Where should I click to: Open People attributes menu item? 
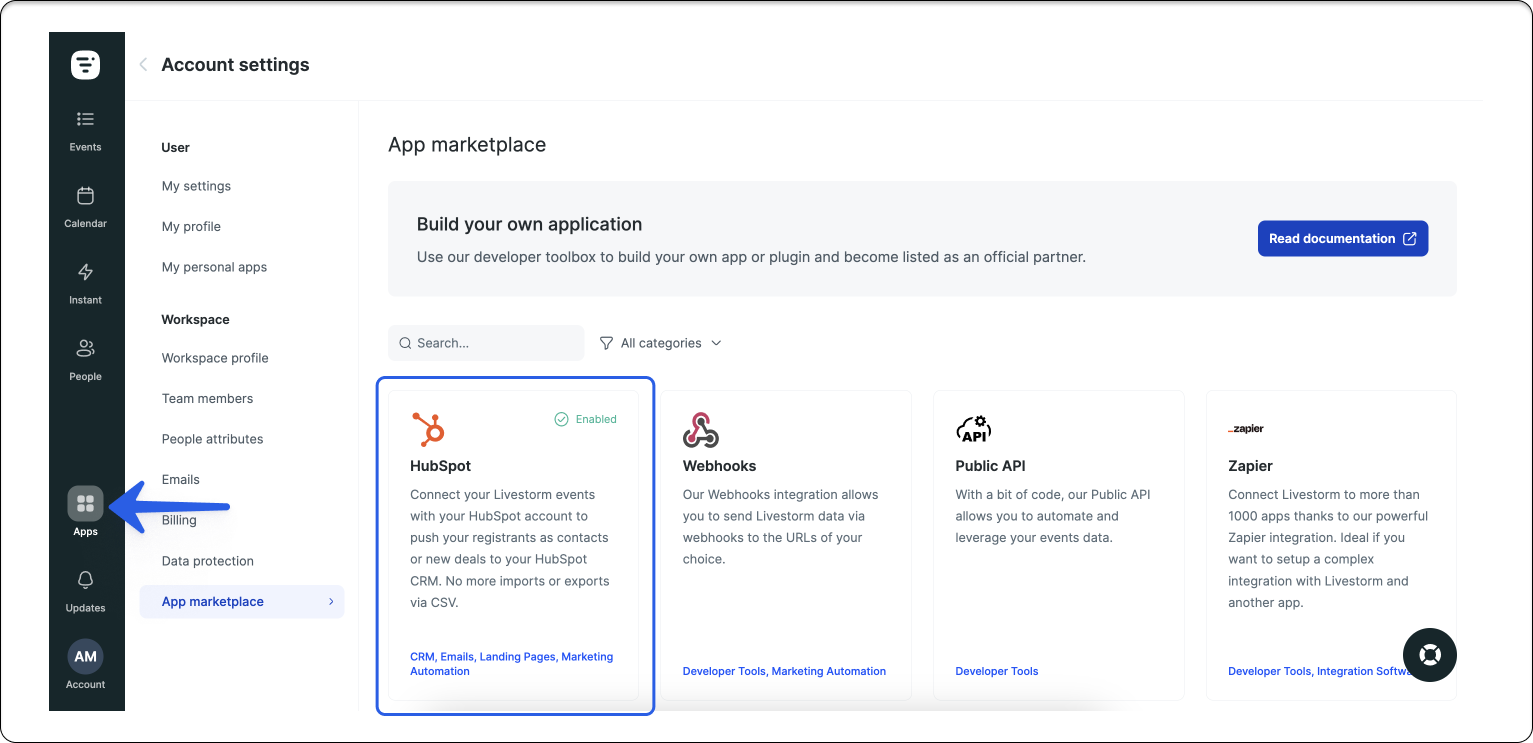pyautogui.click(x=213, y=439)
